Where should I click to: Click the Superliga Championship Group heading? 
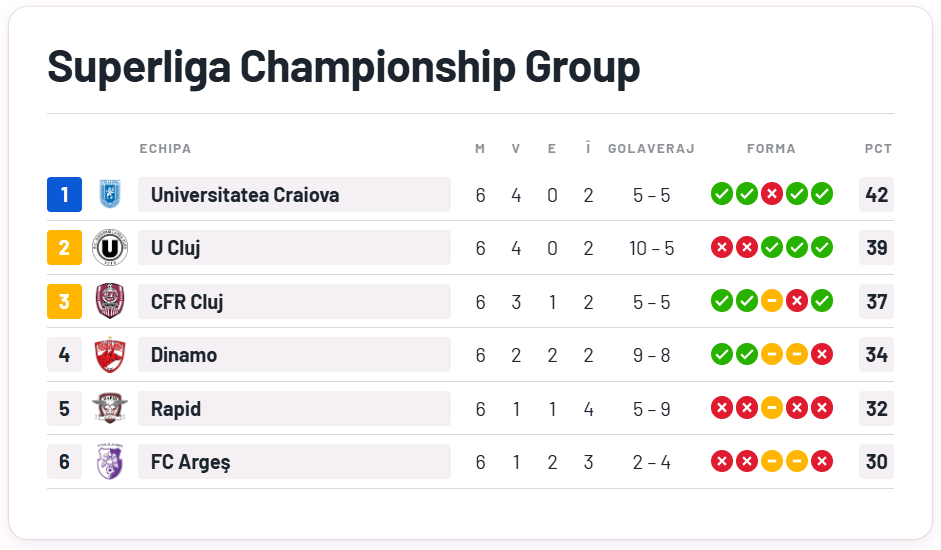click(x=343, y=67)
